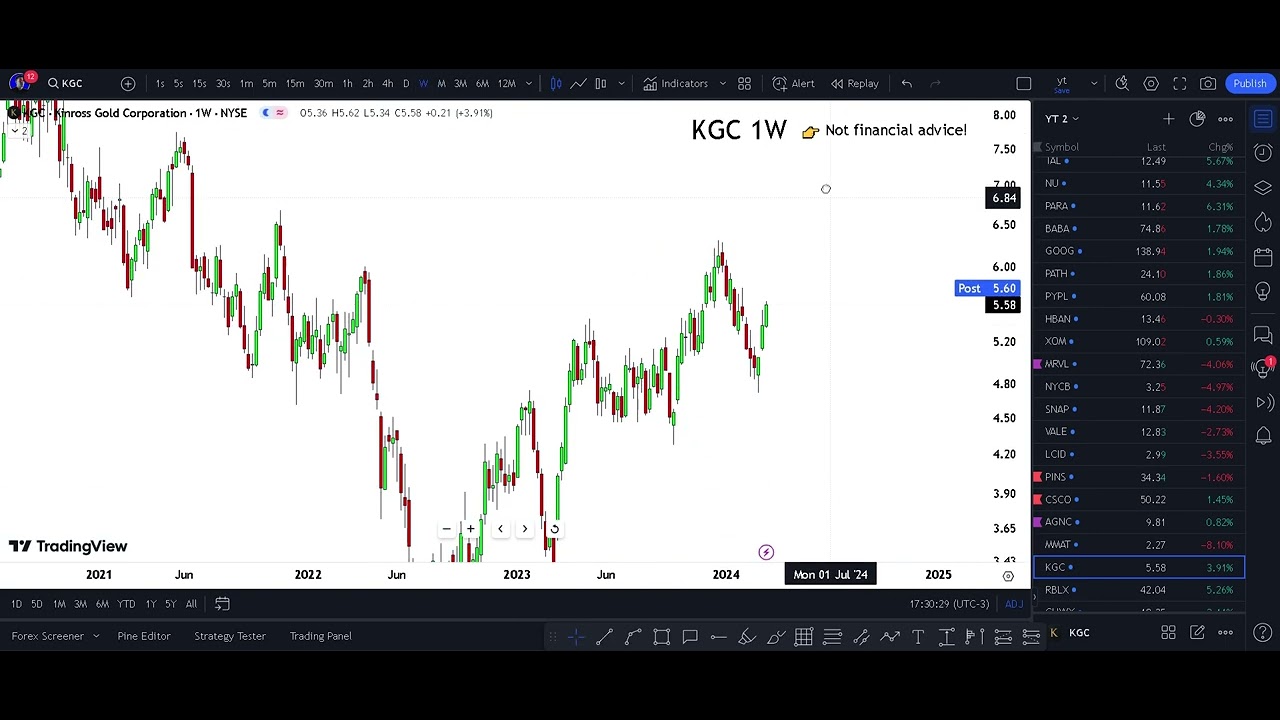Open the KGC symbol search
The image size is (1280, 720).
click(x=65, y=83)
